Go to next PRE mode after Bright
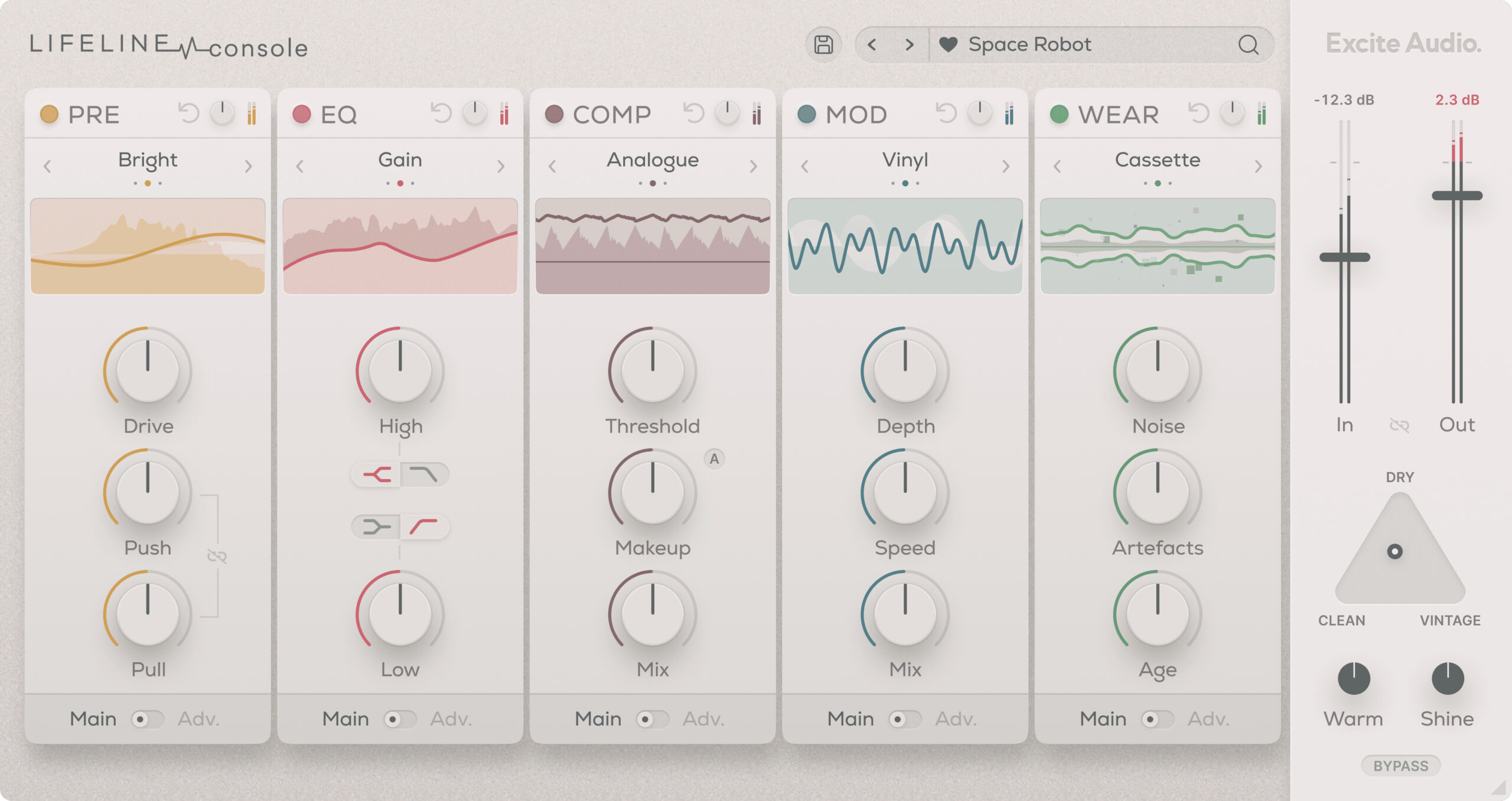This screenshot has width=1512, height=801. pyautogui.click(x=248, y=167)
